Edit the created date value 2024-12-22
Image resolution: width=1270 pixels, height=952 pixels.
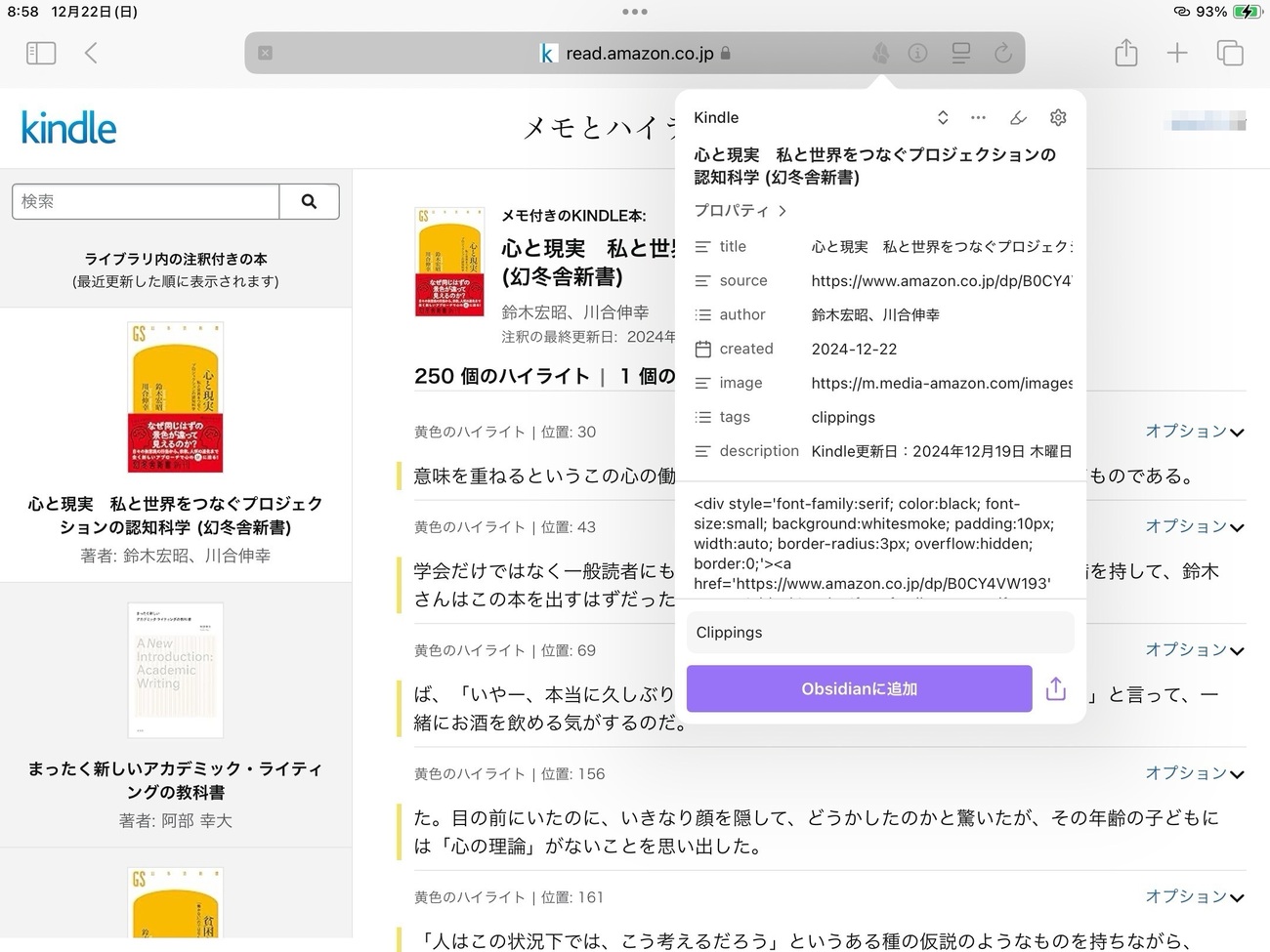coord(854,349)
